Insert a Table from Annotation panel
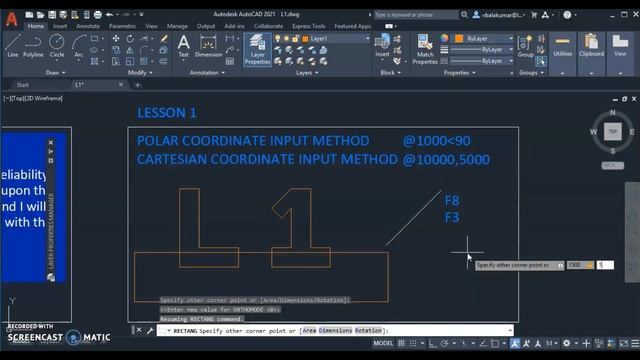The width and height of the screenshot is (640, 360). pos(230,62)
